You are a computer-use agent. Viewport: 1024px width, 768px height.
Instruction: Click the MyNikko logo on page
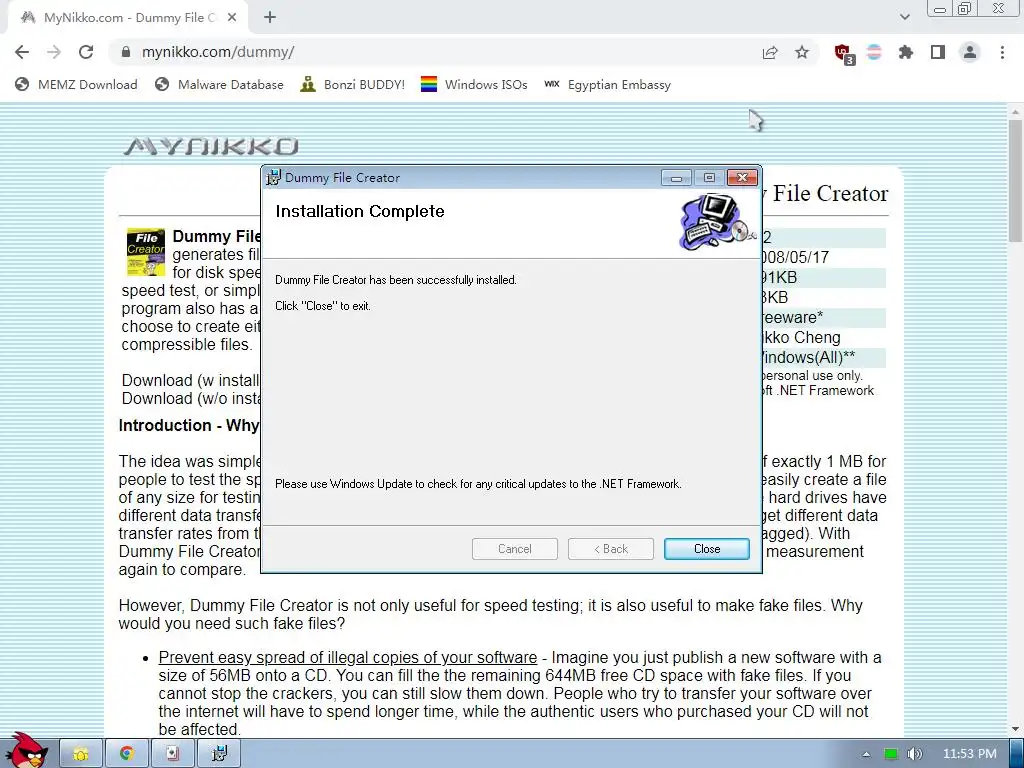pos(211,146)
